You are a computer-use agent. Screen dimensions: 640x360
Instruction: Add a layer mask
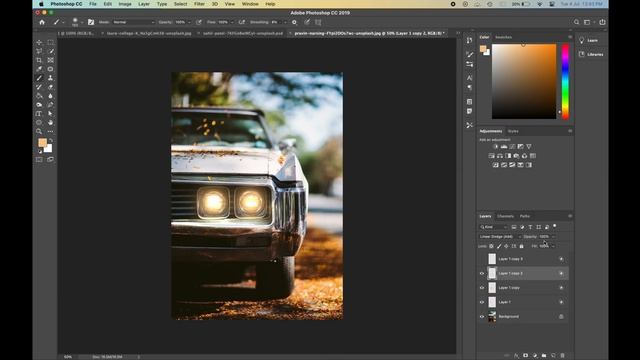tap(525, 356)
